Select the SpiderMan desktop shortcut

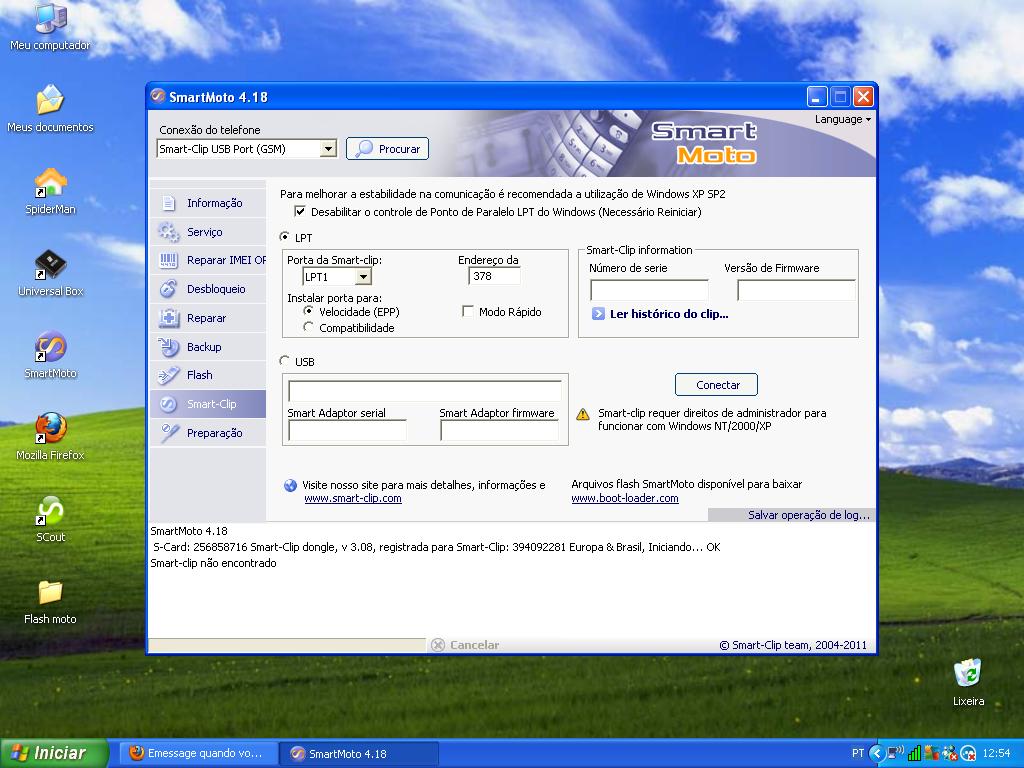pos(50,191)
